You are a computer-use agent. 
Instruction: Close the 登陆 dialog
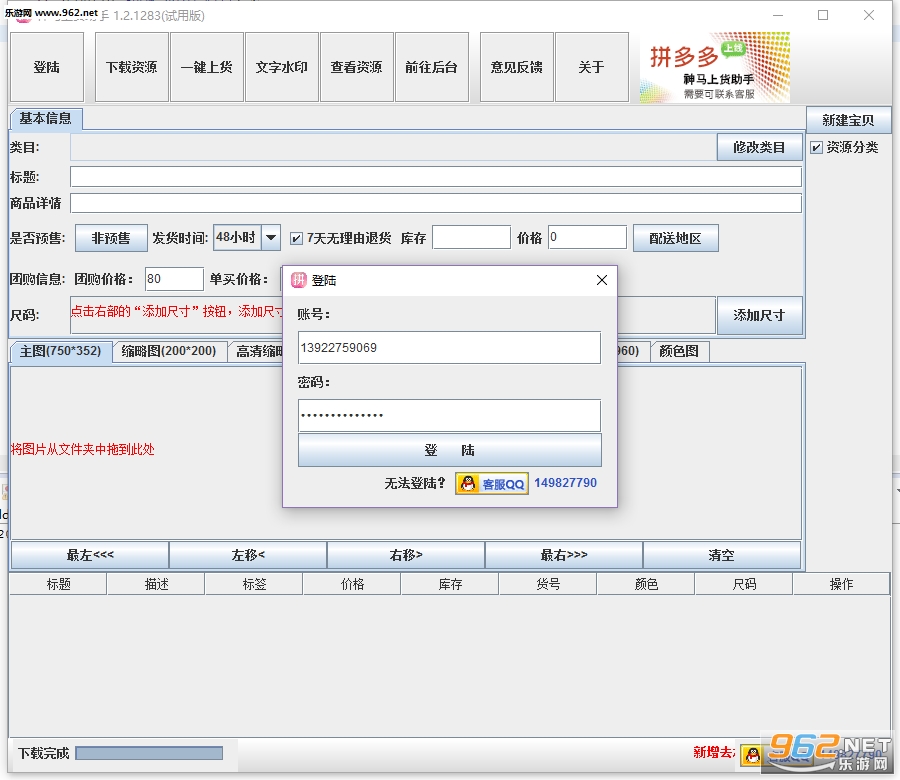[x=602, y=280]
